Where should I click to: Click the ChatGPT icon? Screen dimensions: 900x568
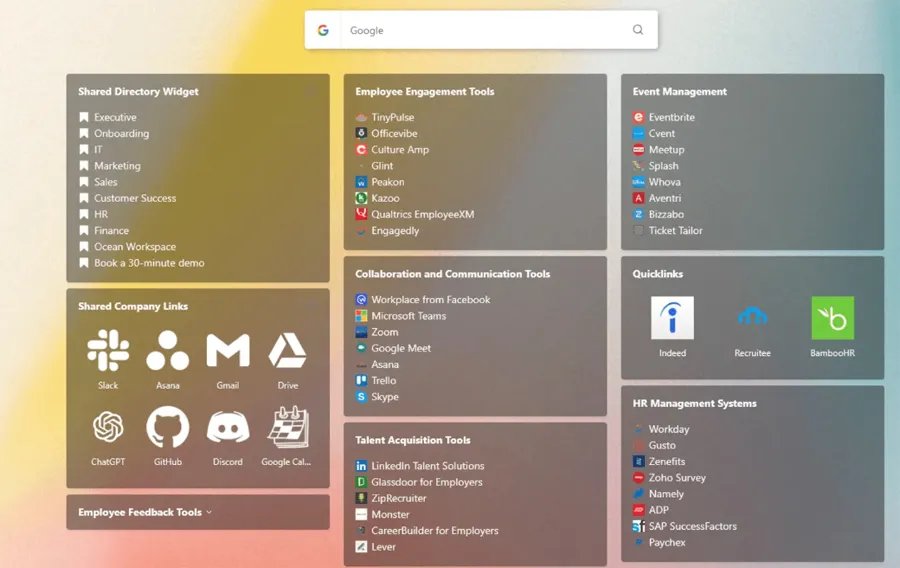[x=108, y=428]
